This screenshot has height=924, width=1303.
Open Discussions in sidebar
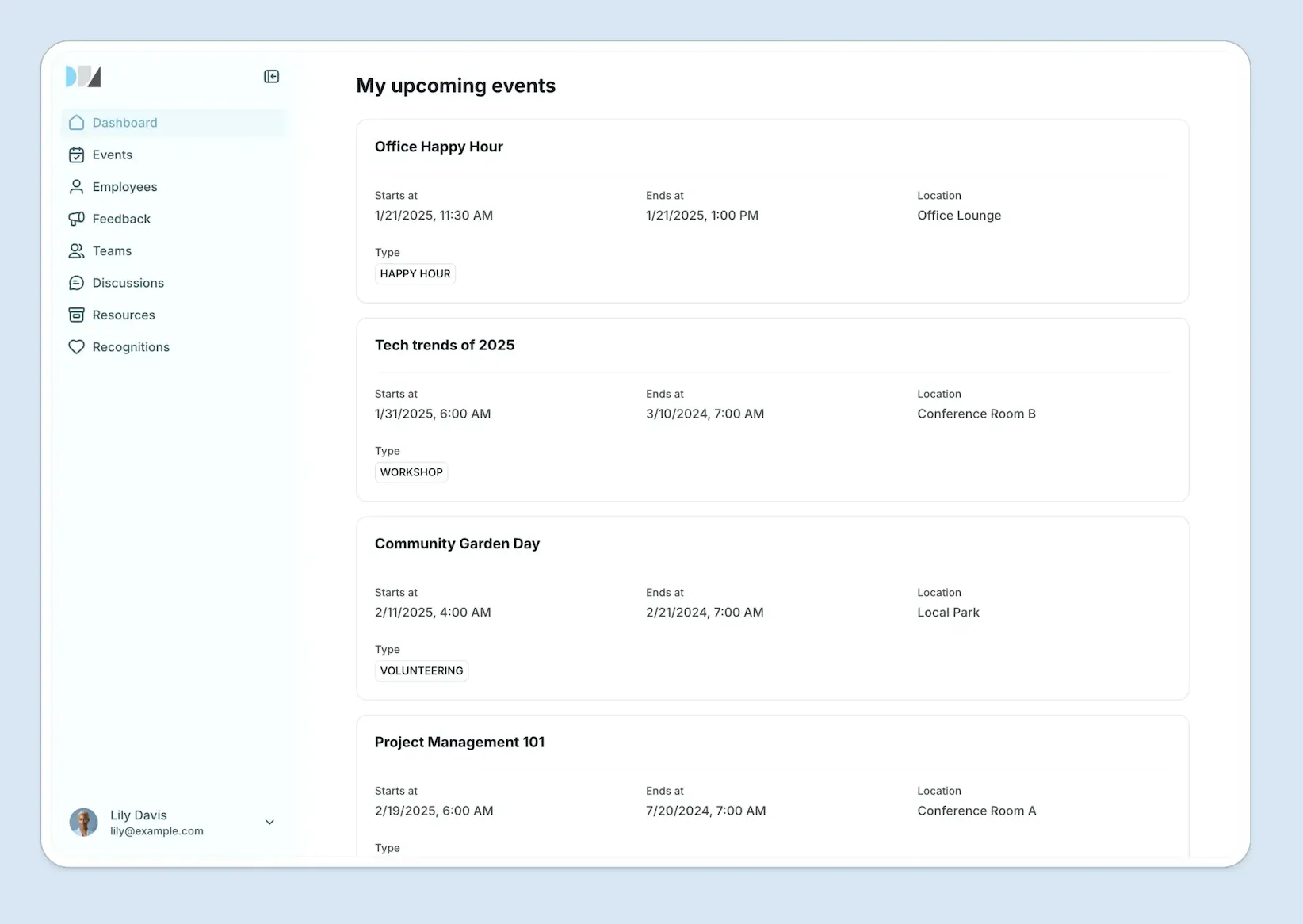pos(174,283)
